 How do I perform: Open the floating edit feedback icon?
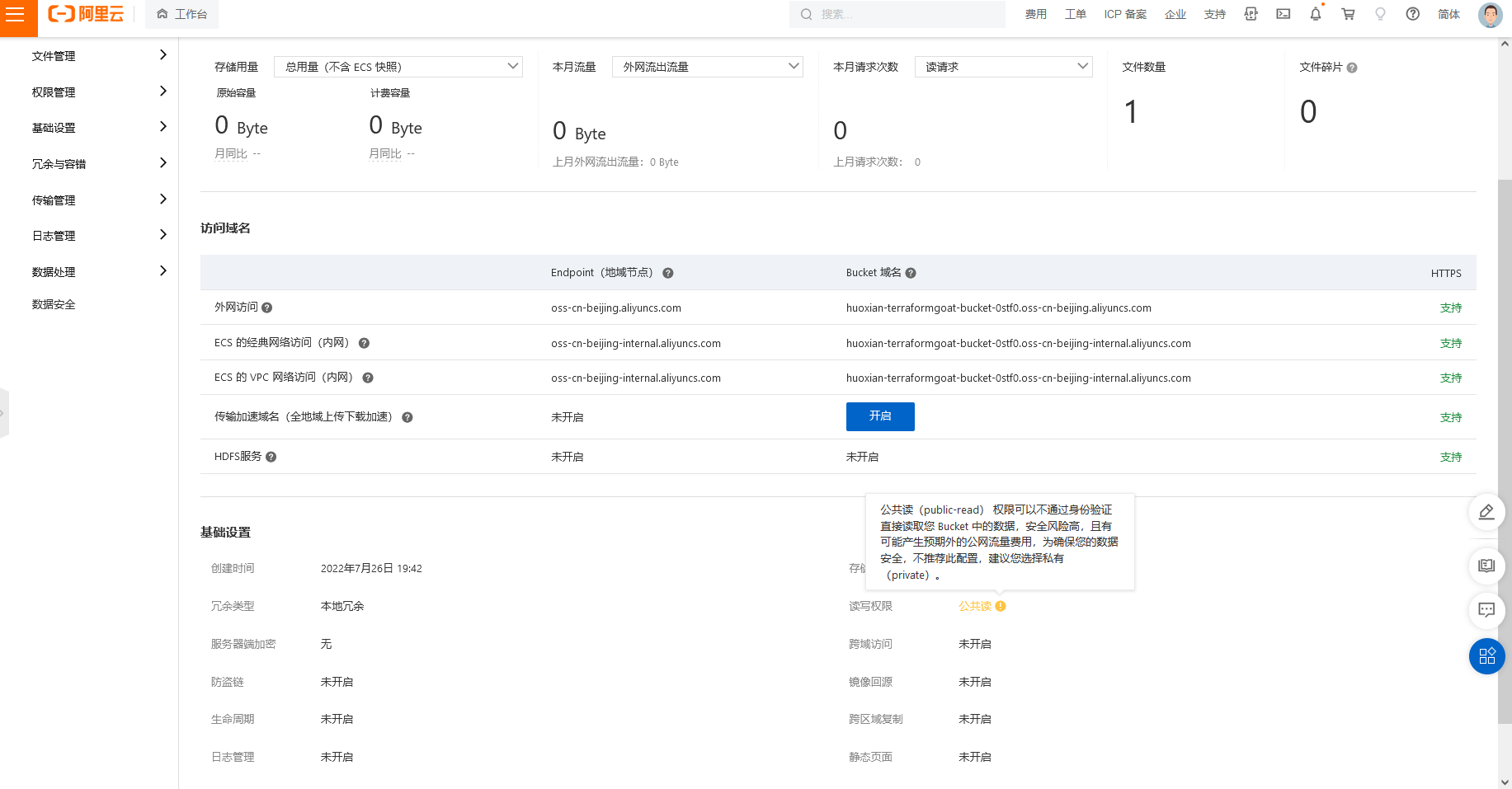[x=1486, y=512]
